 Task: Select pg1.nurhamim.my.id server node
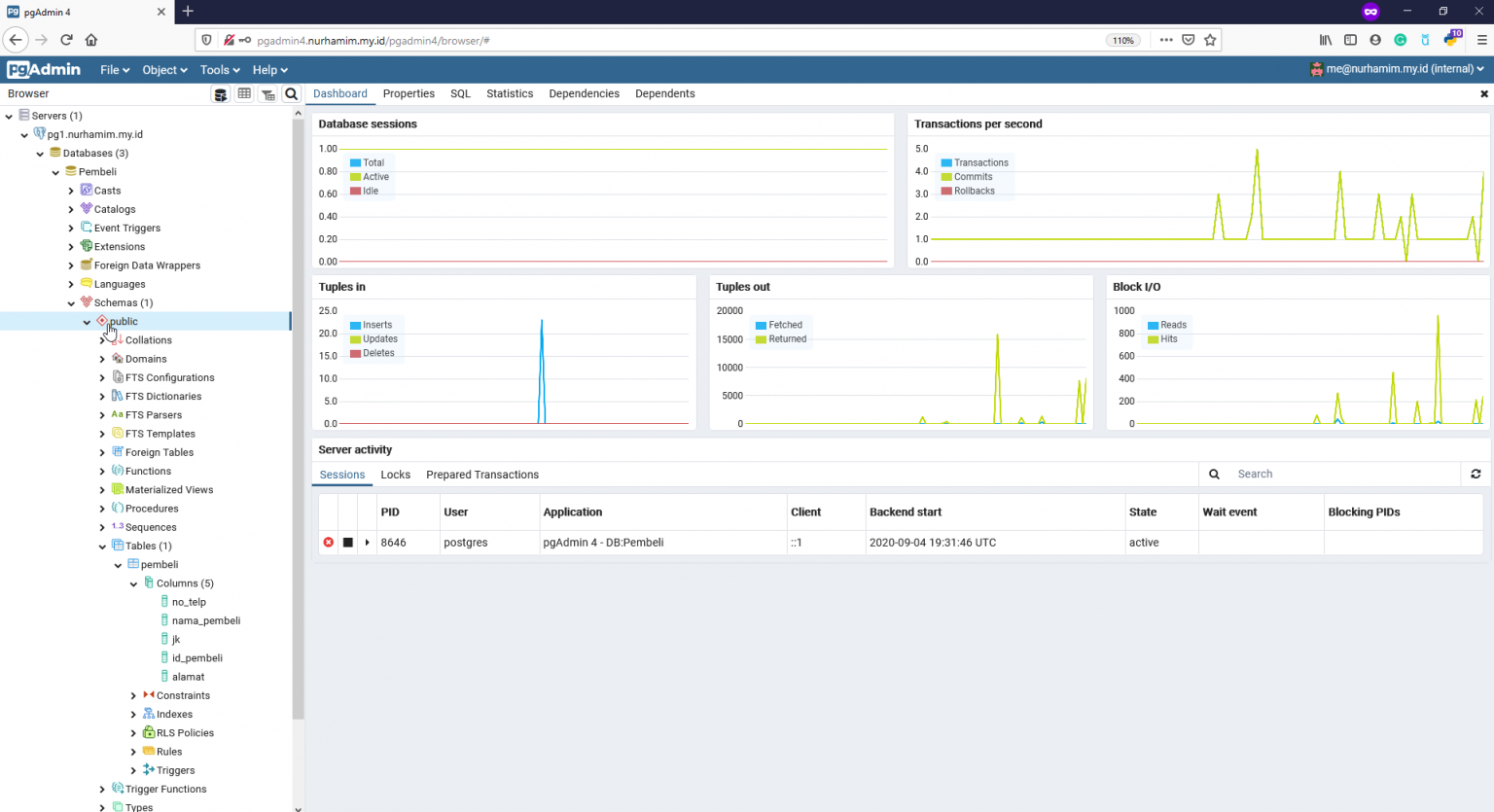[x=95, y=134]
